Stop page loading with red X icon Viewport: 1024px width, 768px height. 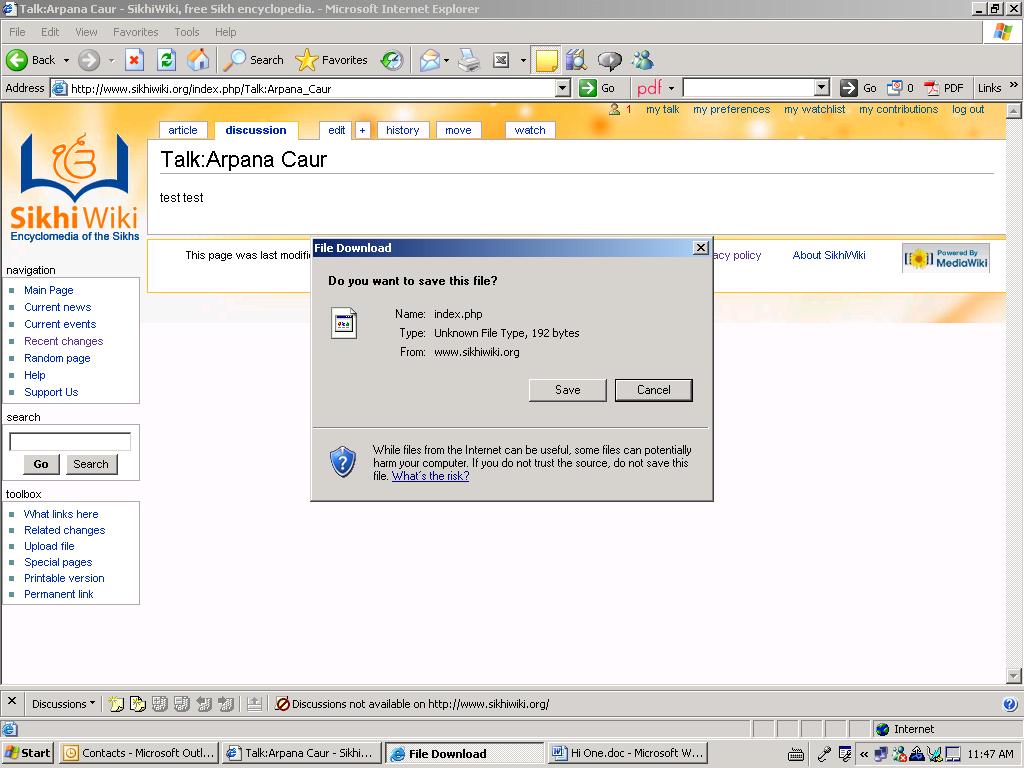134,60
